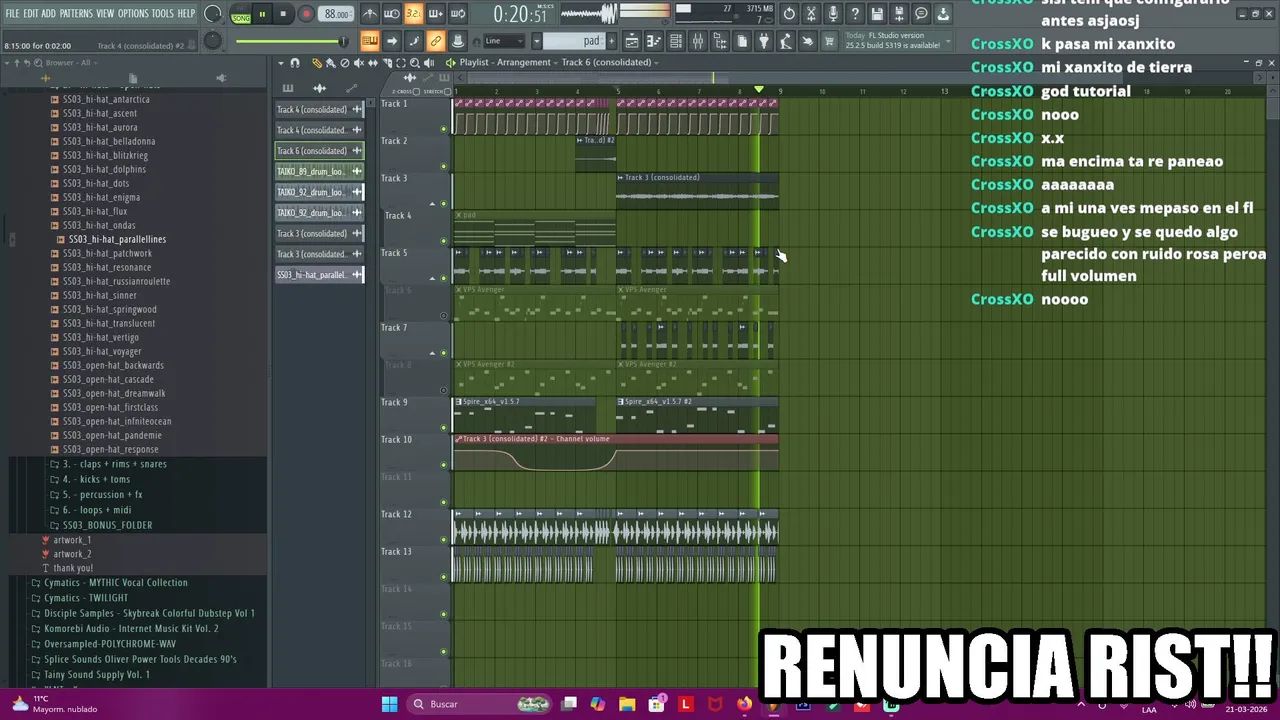Viewport: 1280px width, 720px height.
Task: Toggle the magnet snap icon in Playlist
Action: point(295,63)
